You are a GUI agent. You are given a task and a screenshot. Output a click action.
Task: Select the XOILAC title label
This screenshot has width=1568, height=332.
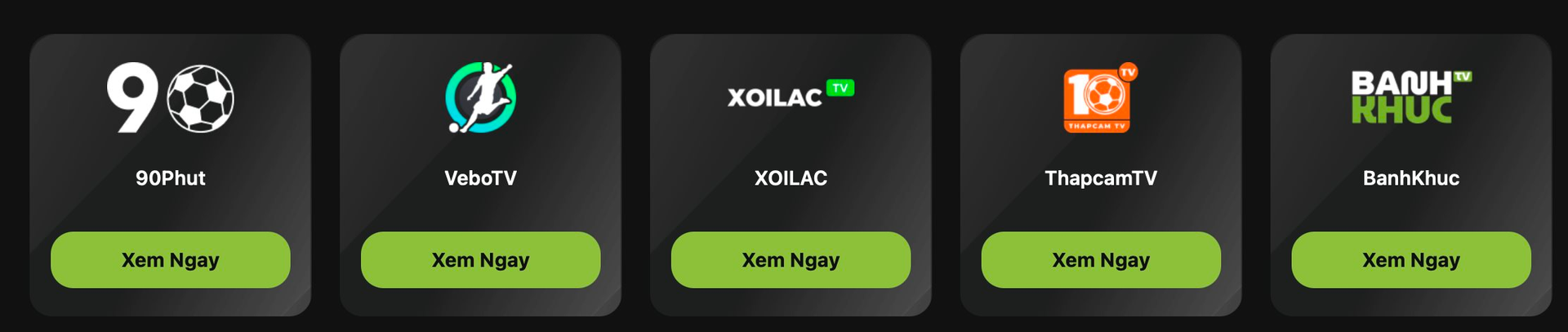(791, 178)
